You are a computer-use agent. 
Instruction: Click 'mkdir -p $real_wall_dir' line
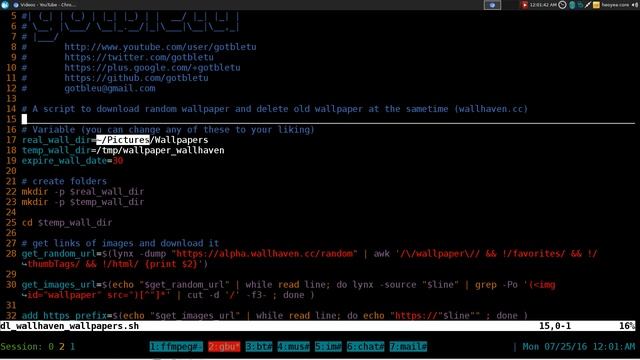click(x=83, y=191)
